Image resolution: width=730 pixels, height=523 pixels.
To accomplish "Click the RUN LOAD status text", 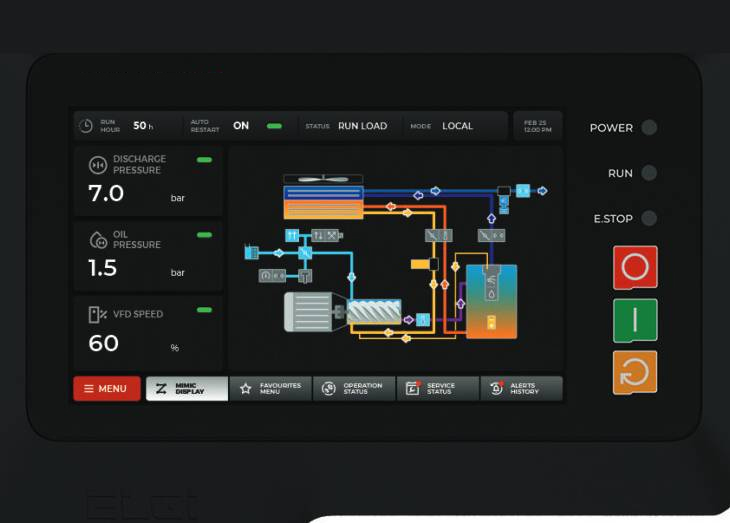I will pyautogui.click(x=363, y=126).
